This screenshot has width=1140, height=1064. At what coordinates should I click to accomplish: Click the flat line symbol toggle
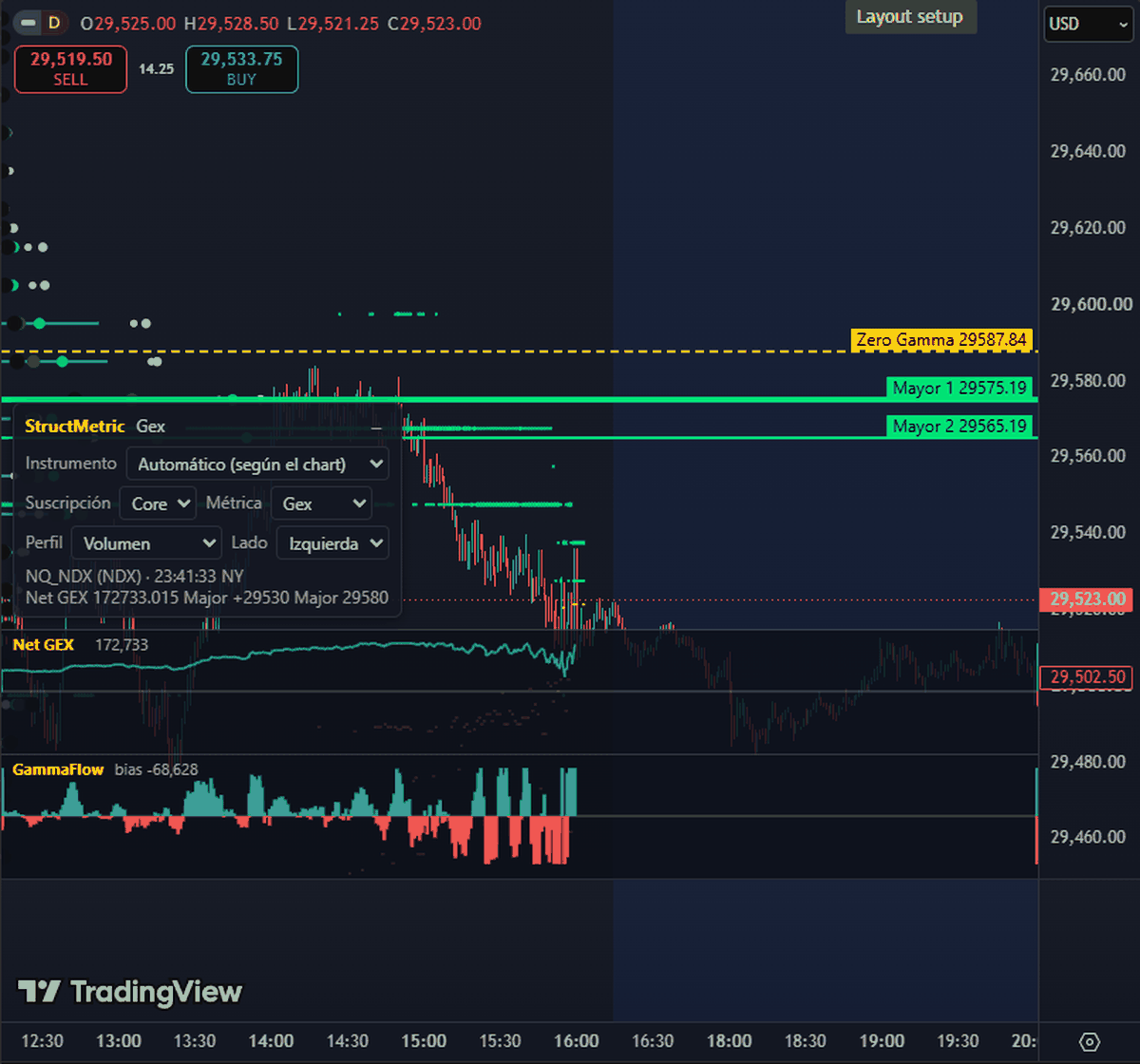coord(29,23)
